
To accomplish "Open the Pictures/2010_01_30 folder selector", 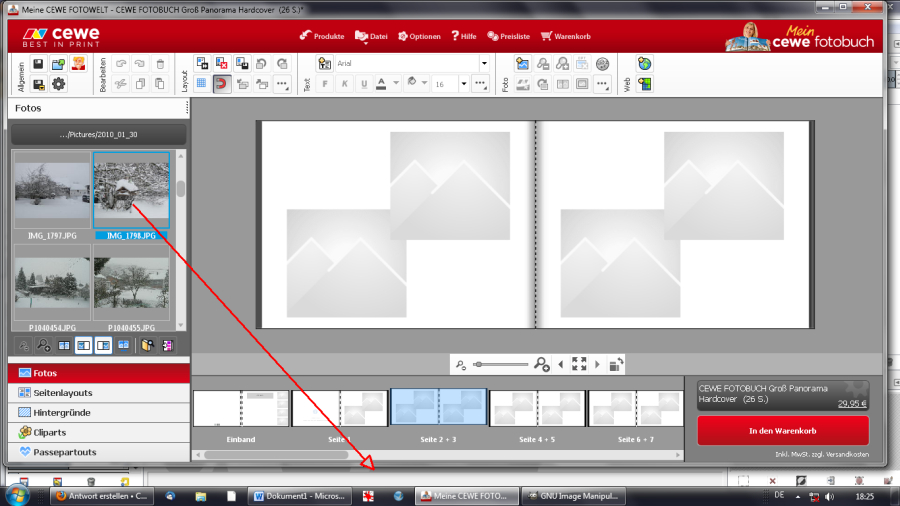I will (99, 135).
